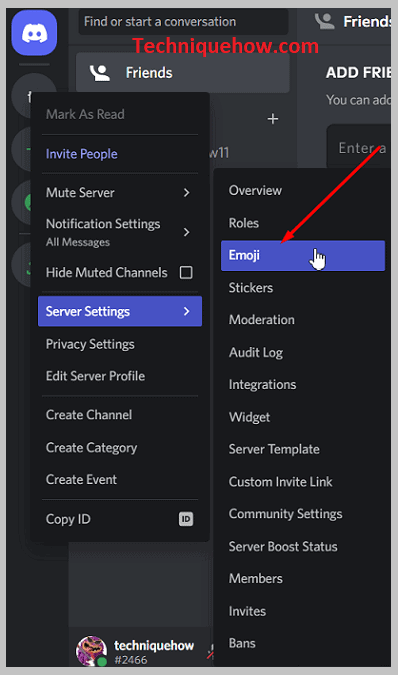Click the plus icon to create DM

pyautogui.click(x=273, y=118)
